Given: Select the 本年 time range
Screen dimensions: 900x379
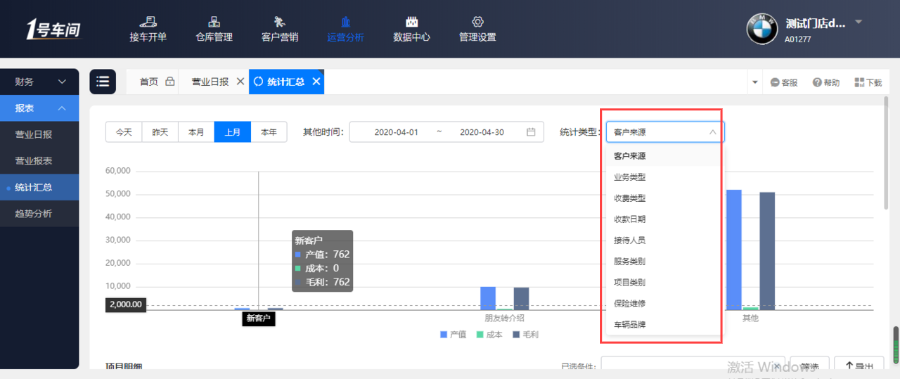Looking at the screenshot, I should [269, 132].
